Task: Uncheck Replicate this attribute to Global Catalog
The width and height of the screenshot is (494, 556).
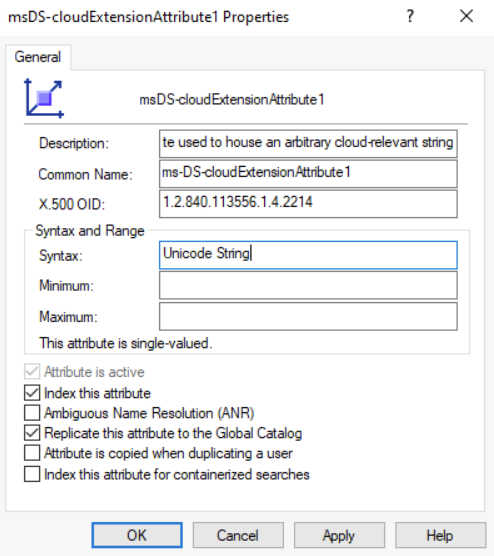Action: click(x=32, y=433)
